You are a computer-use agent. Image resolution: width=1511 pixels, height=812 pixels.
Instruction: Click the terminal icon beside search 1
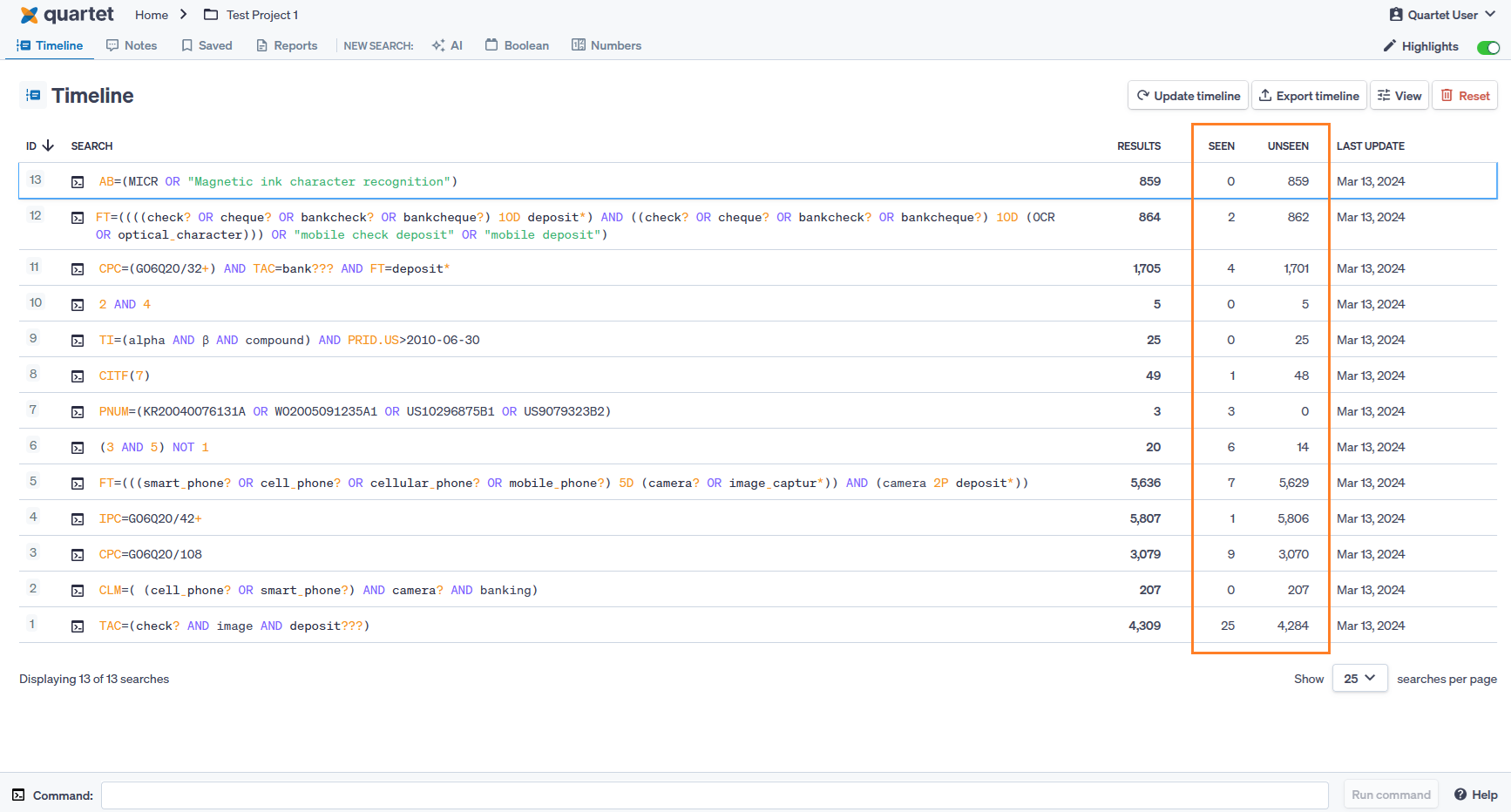click(x=78, y=626)
